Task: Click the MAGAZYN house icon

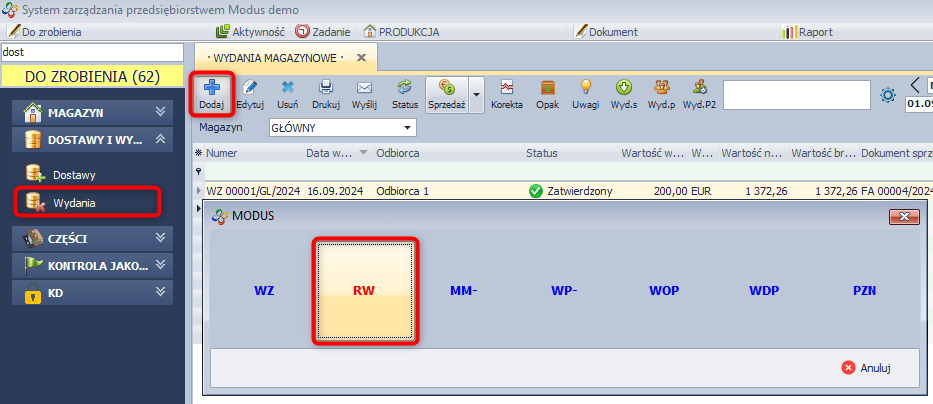Action: [33, 112]
